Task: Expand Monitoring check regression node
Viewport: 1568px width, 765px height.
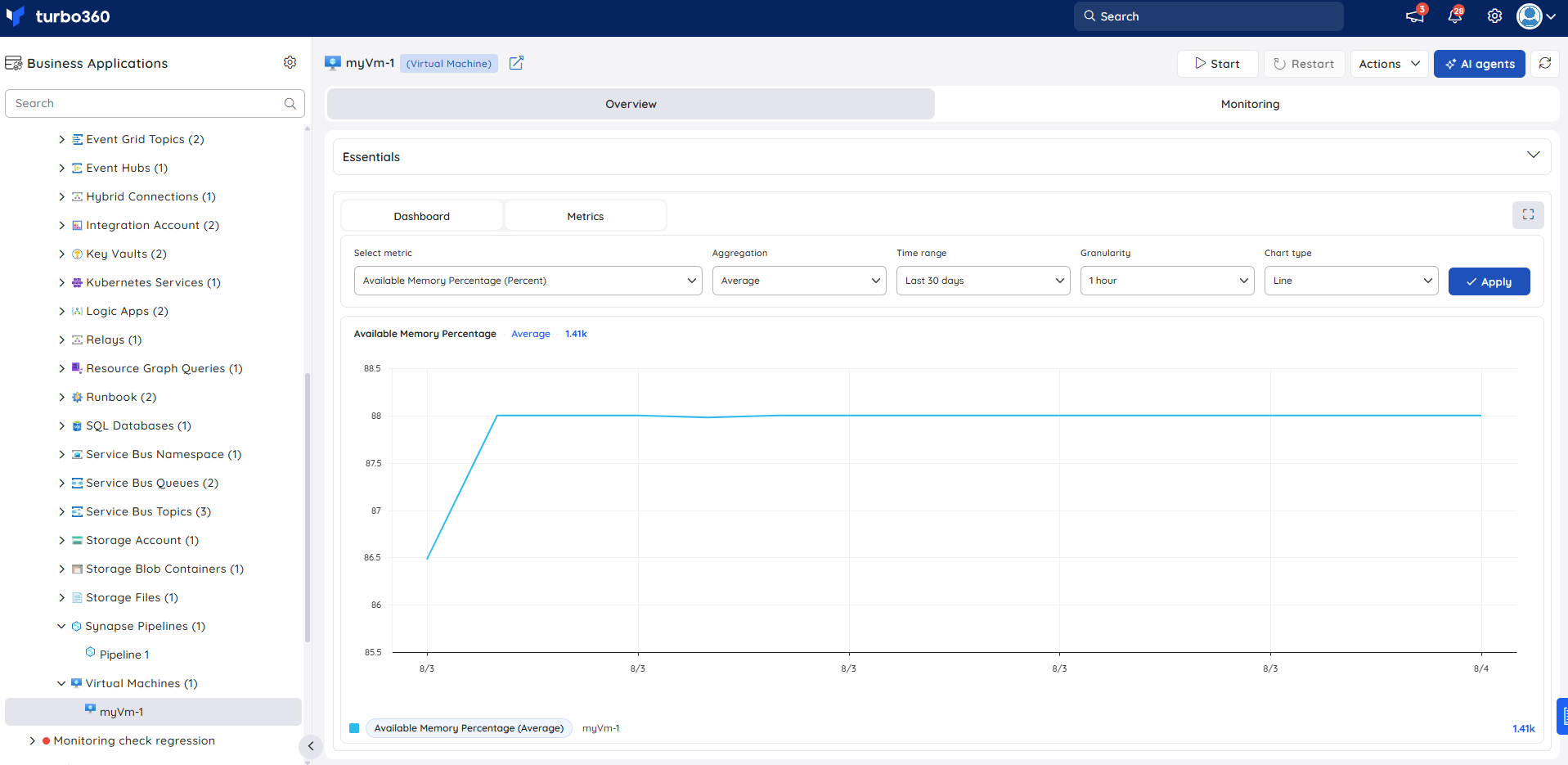Action: click(x=33, y=741)
